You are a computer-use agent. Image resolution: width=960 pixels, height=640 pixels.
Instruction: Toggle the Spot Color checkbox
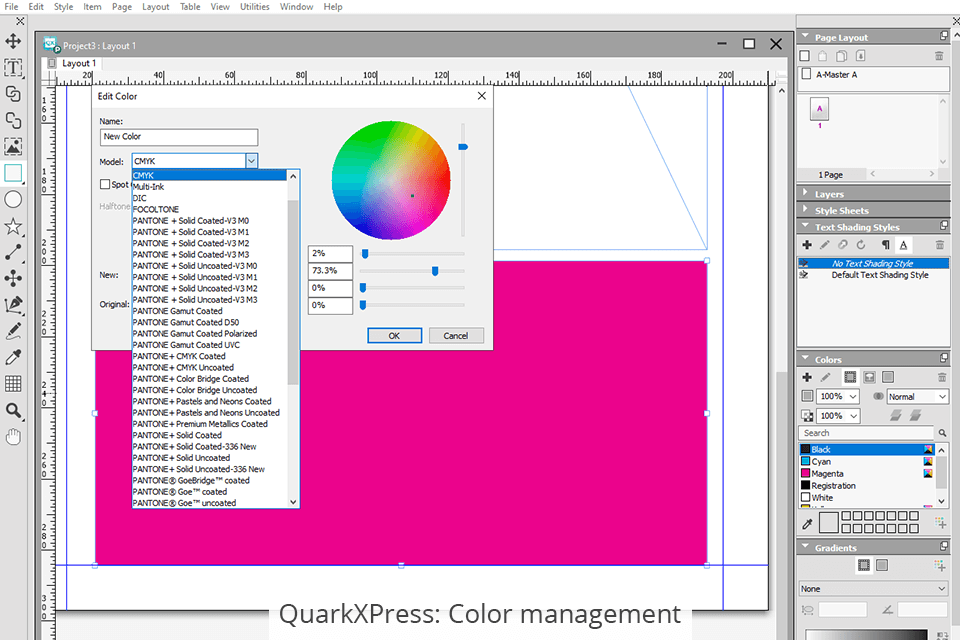(x=105, y=184)
